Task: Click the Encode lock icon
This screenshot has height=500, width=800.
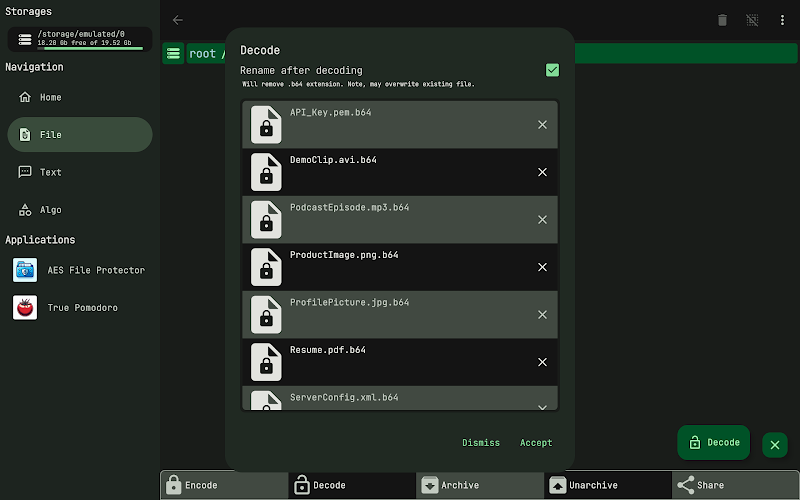Action: coord(173,485)
